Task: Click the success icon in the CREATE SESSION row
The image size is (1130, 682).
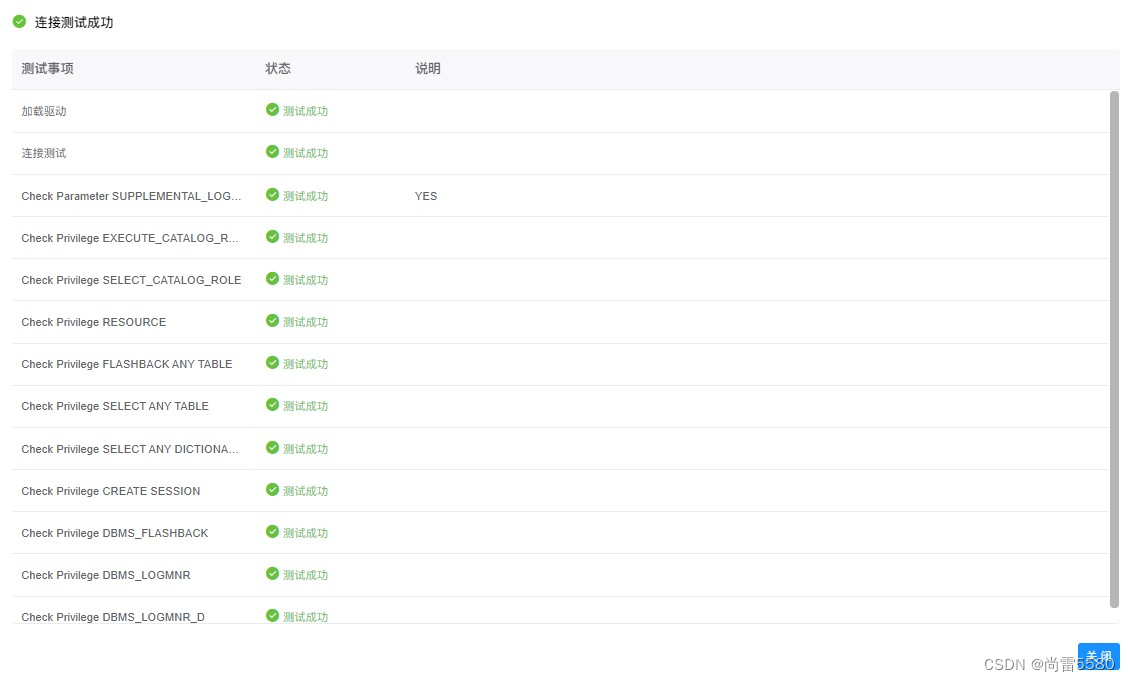Action: pyautogui.click(x=272, y=490)
